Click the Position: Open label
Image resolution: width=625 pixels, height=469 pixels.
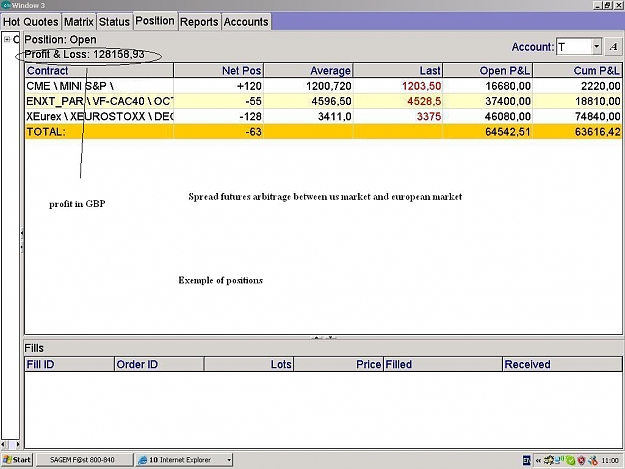60,39
